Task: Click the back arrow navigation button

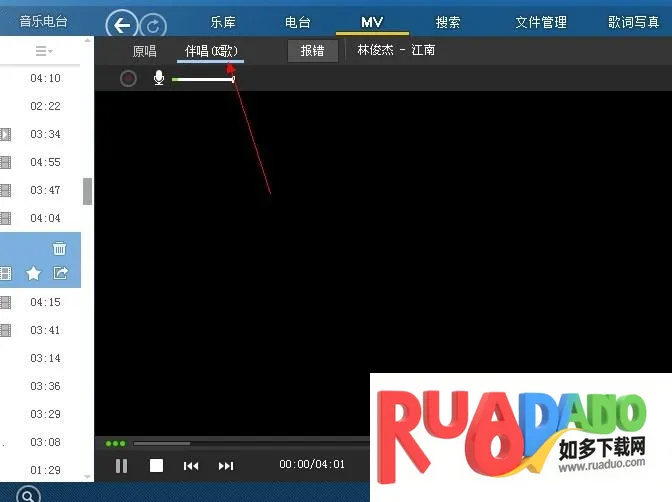Action: [122, 26]
